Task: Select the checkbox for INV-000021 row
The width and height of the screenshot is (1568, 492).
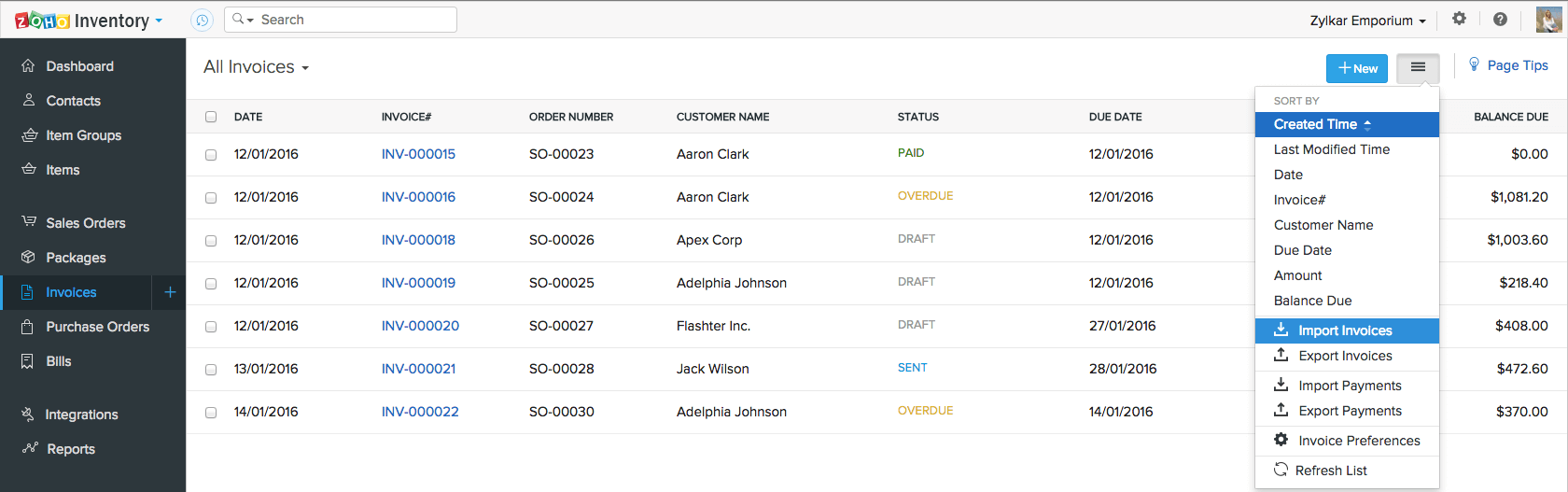Action: pyautogui.click(x=211, y=370)
